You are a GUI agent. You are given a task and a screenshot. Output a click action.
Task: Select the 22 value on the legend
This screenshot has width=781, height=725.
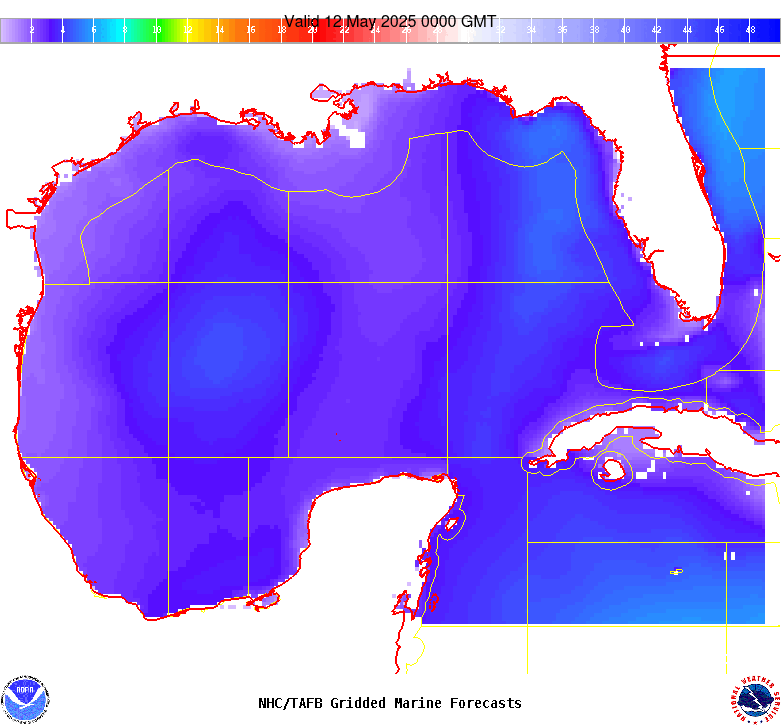(x=345, y=30)
